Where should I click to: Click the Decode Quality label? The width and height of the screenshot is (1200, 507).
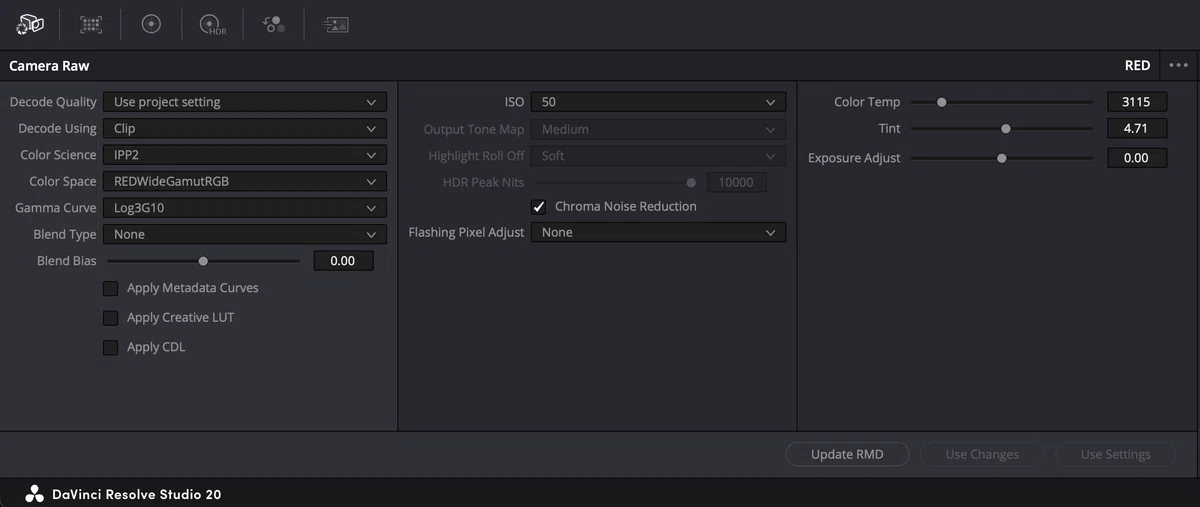53,102
